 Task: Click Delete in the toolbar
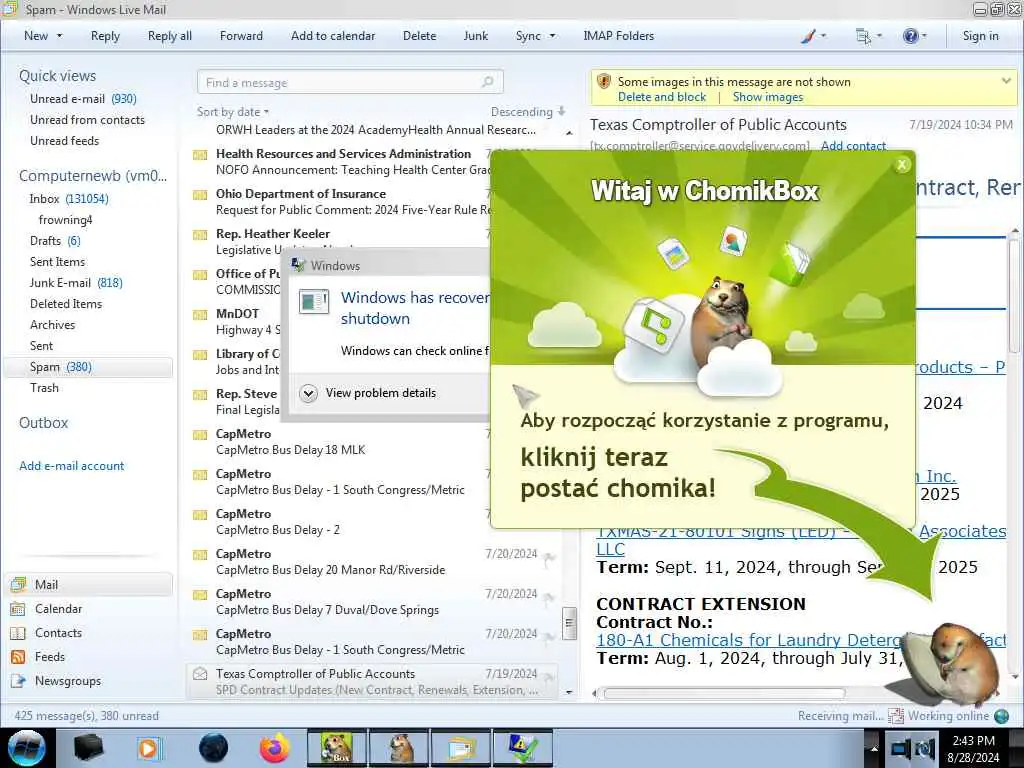(x=419, y=36)
